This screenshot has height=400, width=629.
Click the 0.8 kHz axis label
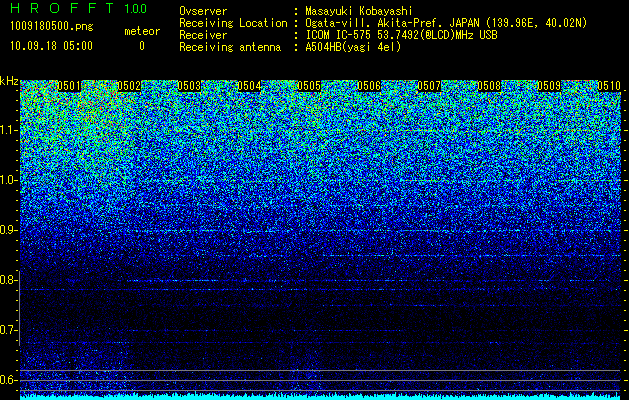(x=7, y=280)
